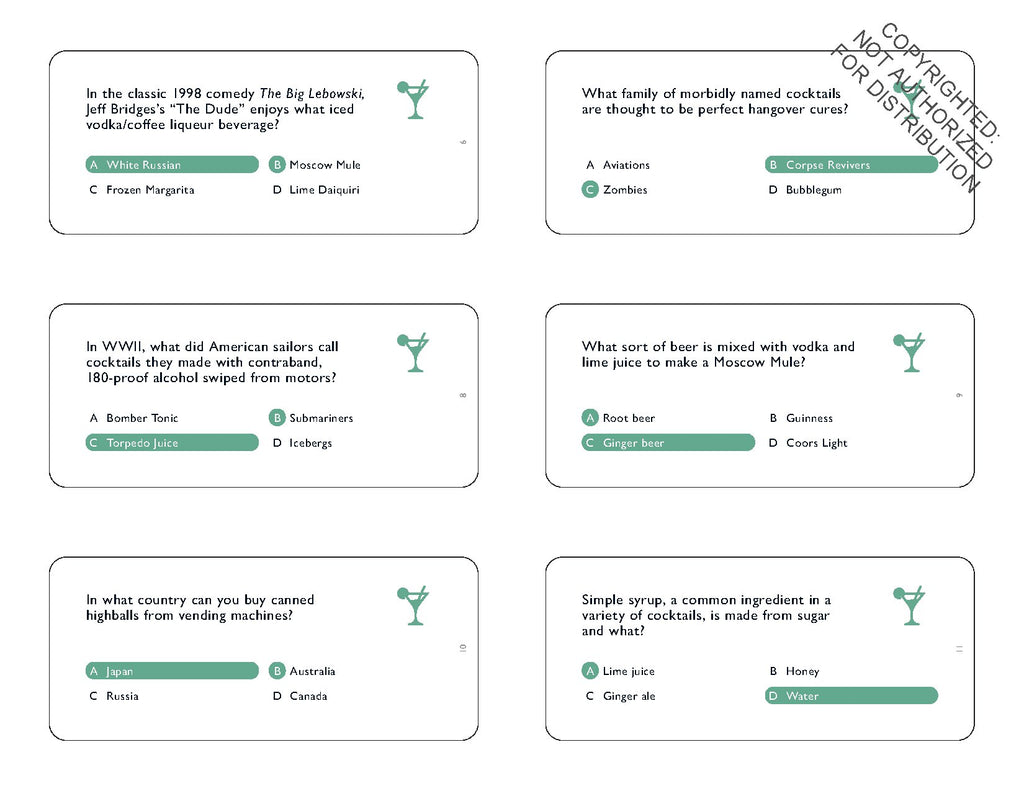
Task: Click the hangover cures question text
Action: point(714,101)
